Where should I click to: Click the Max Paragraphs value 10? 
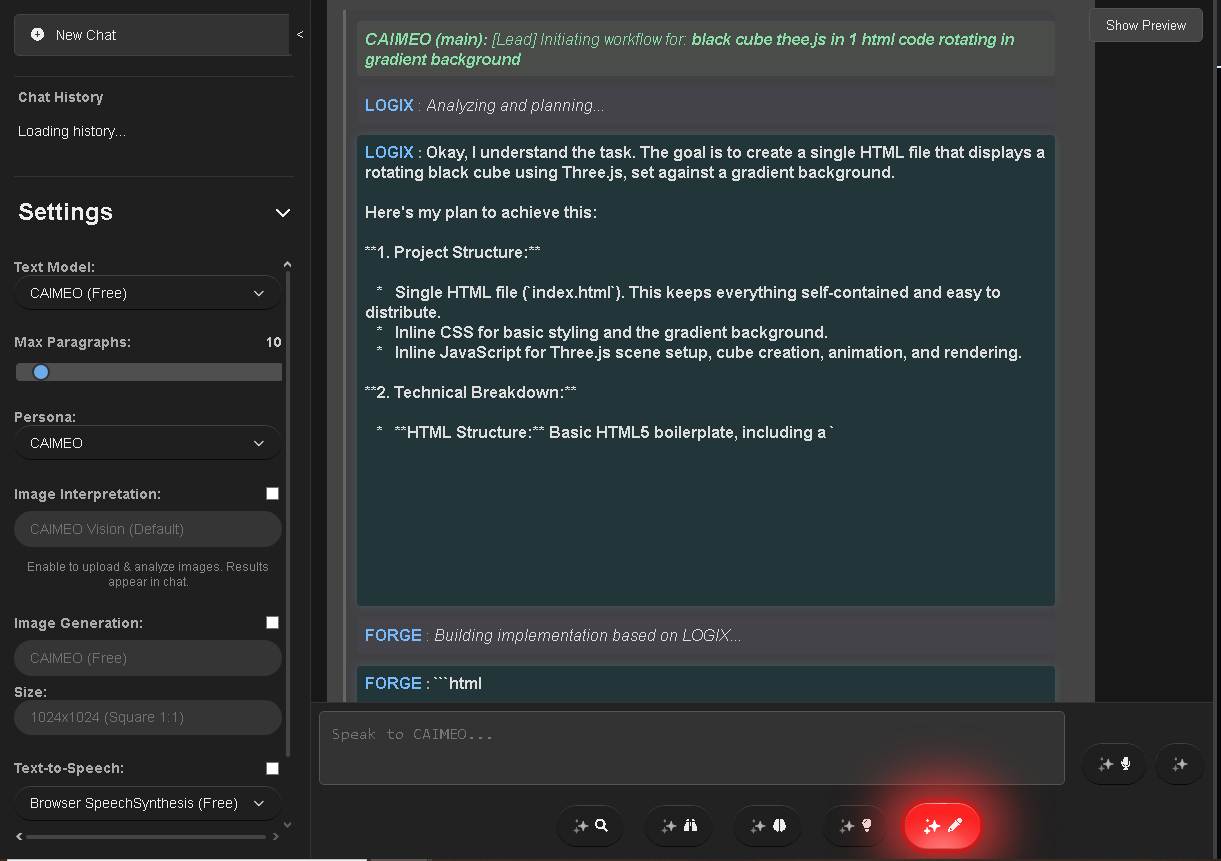(273, 342)
